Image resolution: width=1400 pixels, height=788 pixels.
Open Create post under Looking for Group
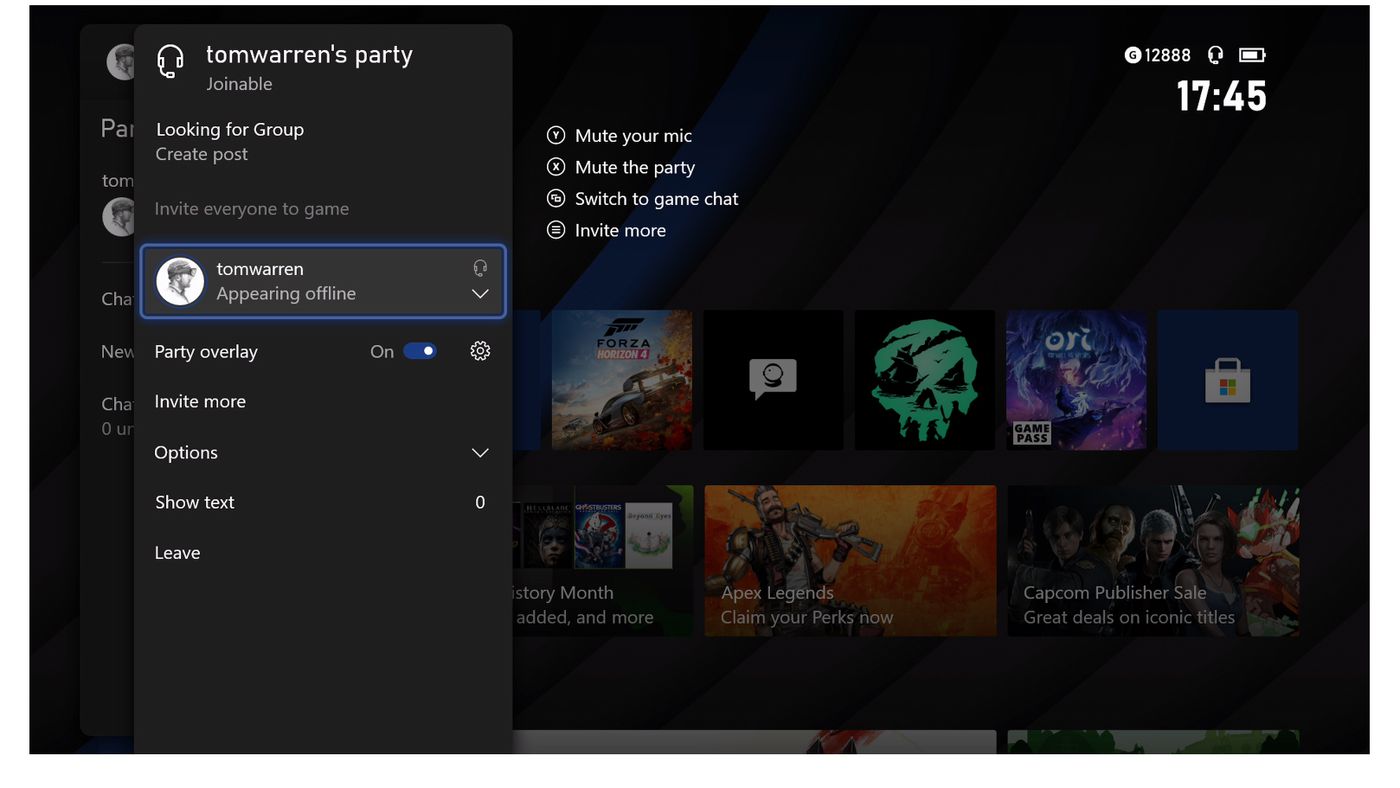[202, 154]
